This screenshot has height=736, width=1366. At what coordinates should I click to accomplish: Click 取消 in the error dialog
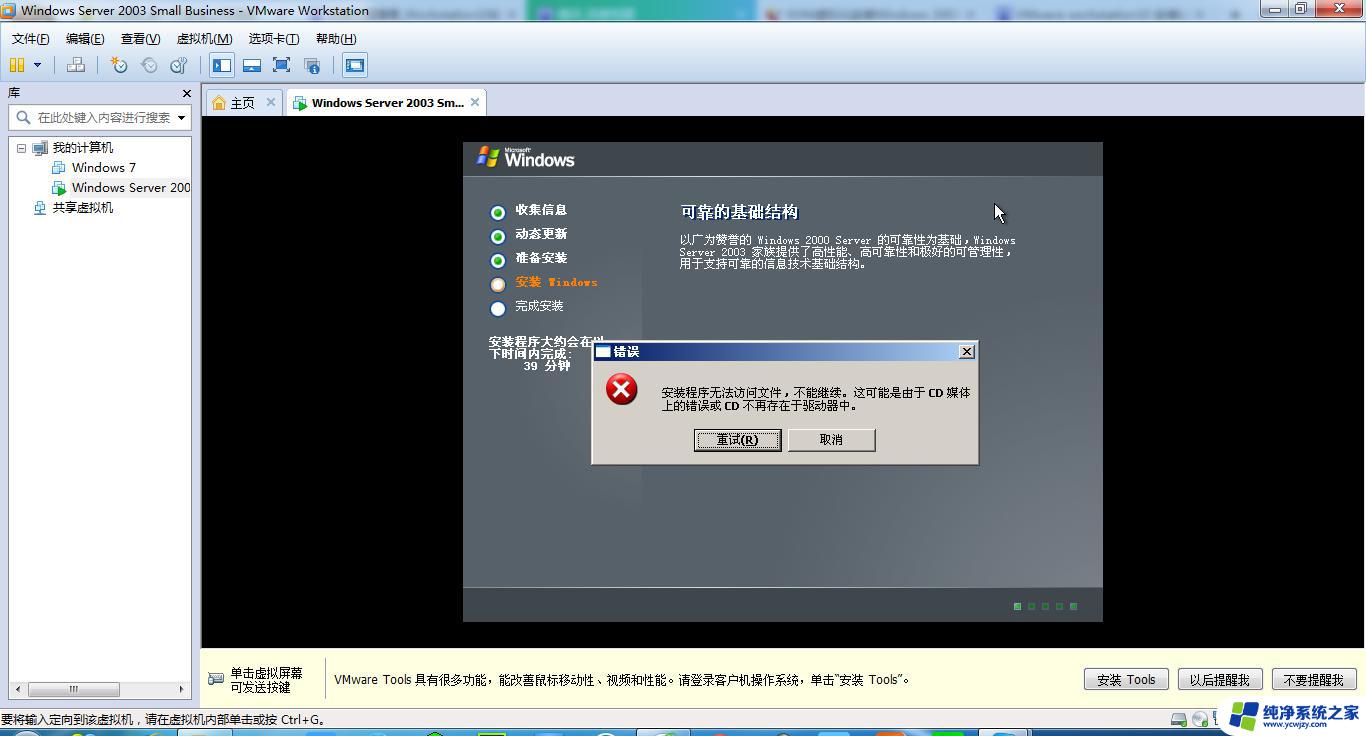831,440
